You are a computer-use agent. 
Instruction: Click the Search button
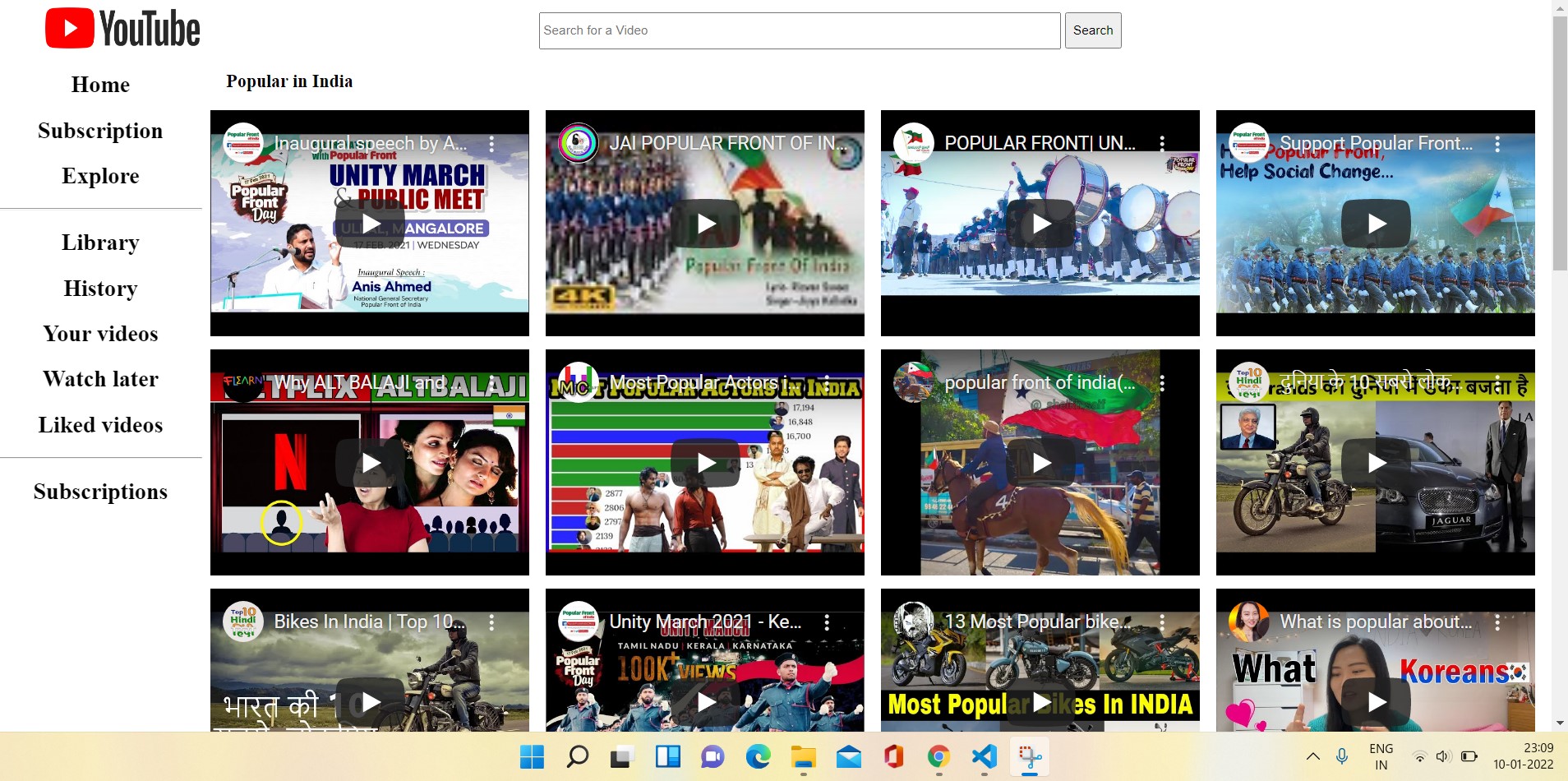[1093, 30]
